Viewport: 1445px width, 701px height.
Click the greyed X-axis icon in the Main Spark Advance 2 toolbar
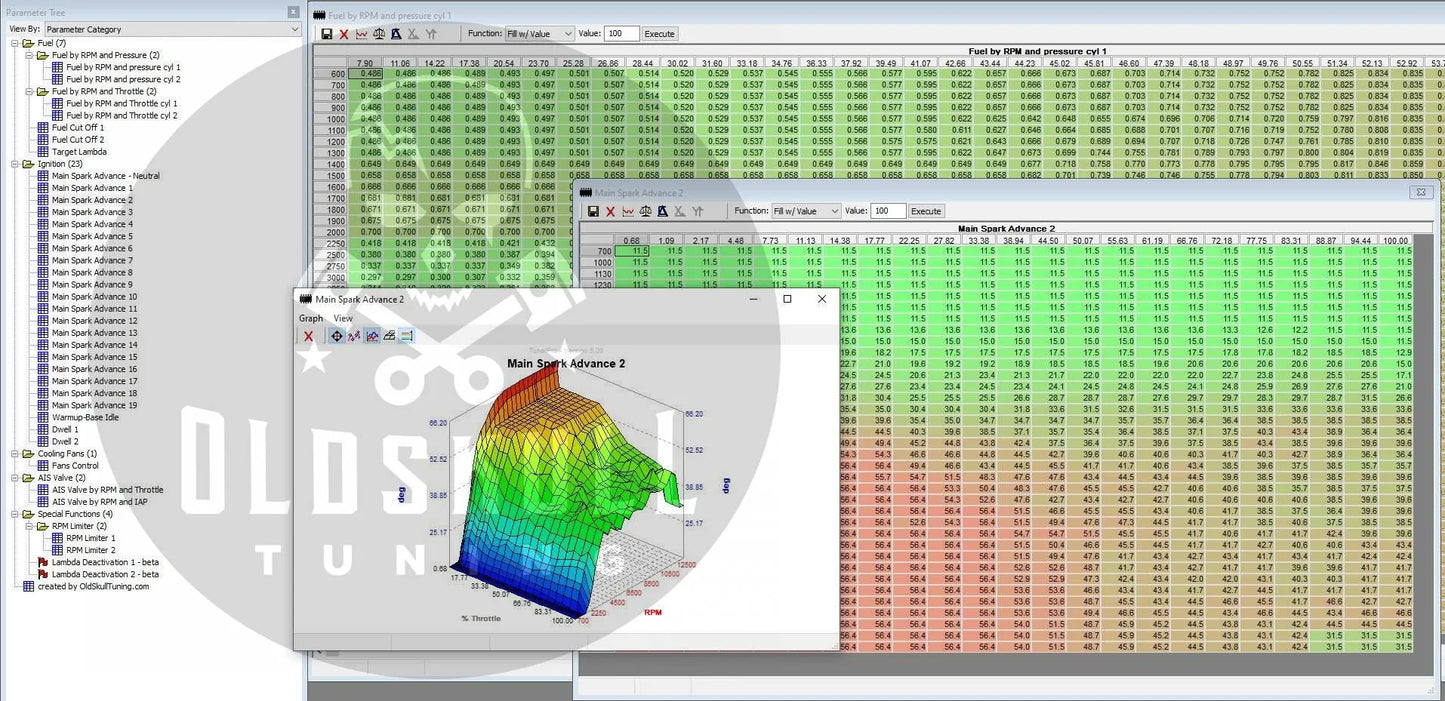680,211
